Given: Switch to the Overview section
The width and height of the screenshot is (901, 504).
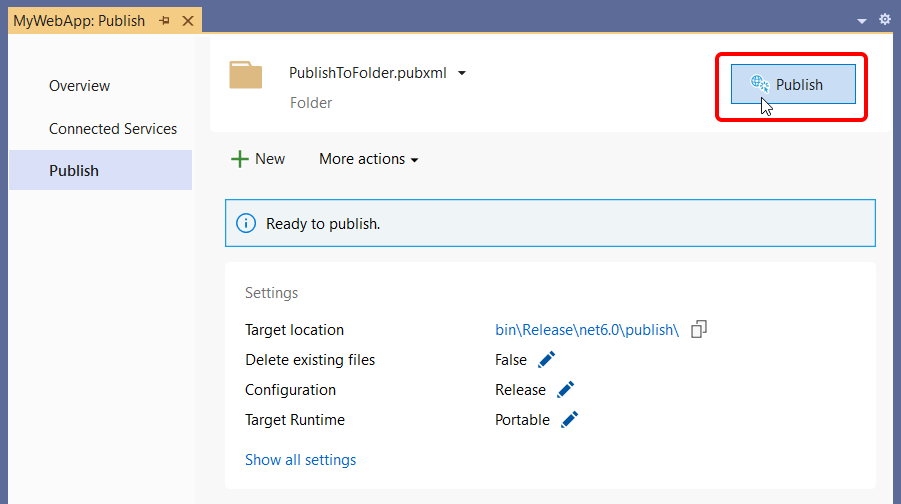Looking at the screenshot, I should pos(79,86).
